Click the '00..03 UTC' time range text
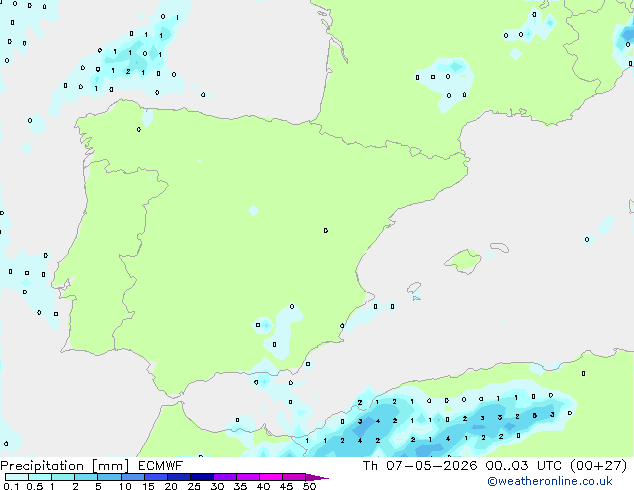The height and width of the screenshot is (490, 634). tap(524, 466)
